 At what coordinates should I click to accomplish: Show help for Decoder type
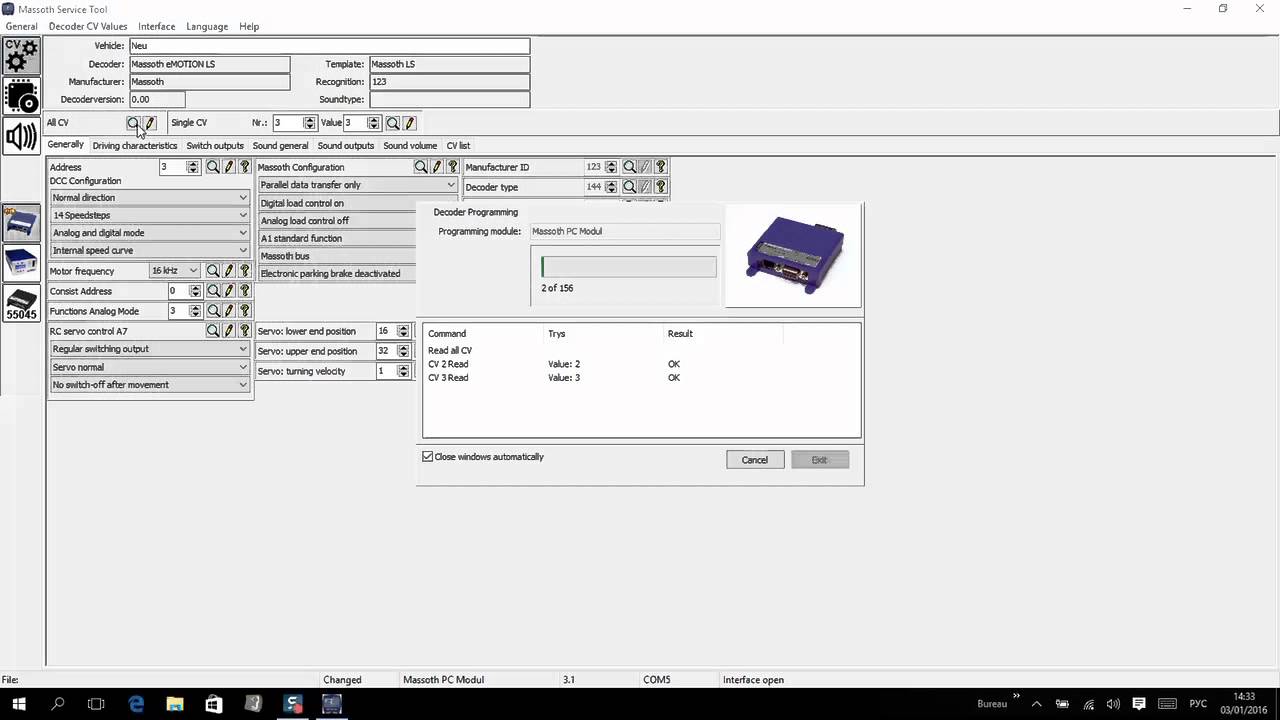pyautogui.click(x=660, y=187)
